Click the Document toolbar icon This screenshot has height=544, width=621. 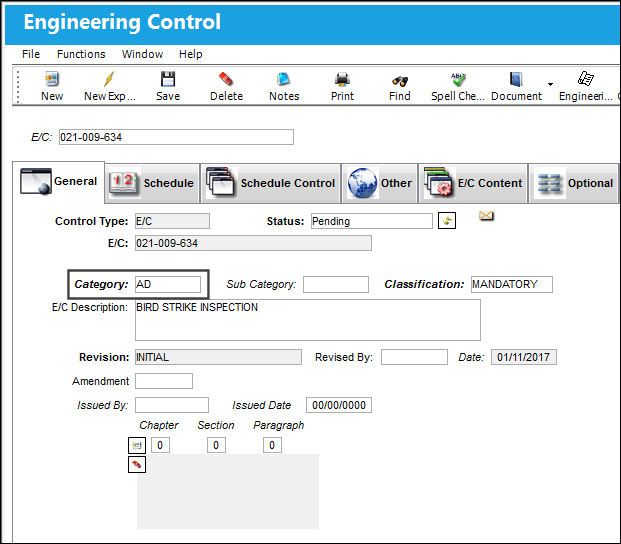516,79
